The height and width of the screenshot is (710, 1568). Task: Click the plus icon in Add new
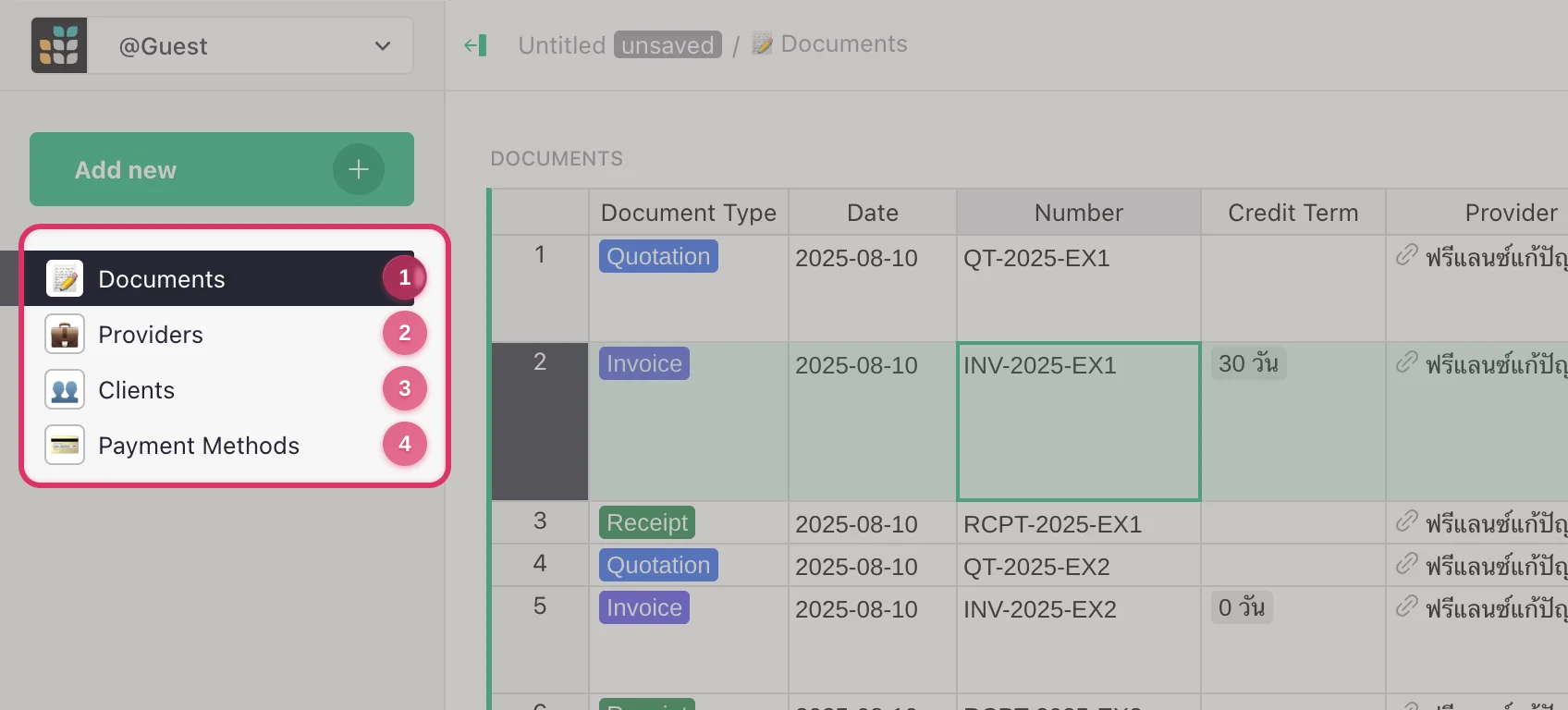click(359, 169)
